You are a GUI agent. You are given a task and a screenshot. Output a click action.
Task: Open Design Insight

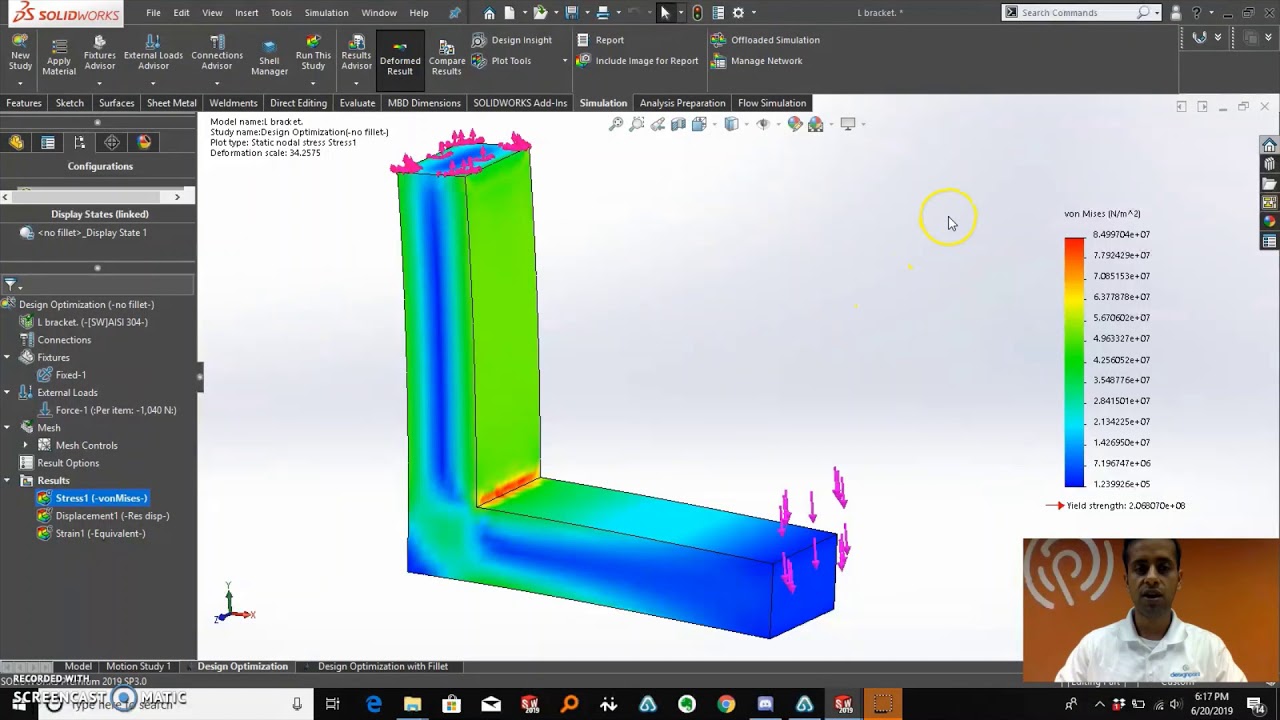coord(512,40)
